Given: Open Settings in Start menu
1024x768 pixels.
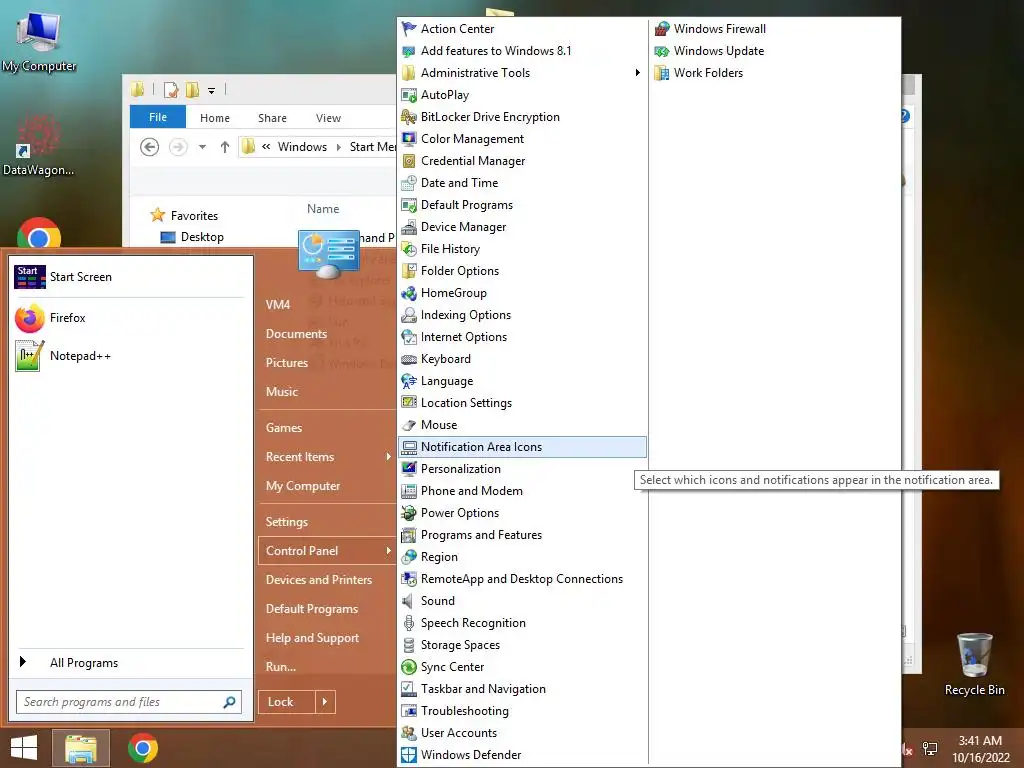Looking at the screenshot, I should (287, 522).
